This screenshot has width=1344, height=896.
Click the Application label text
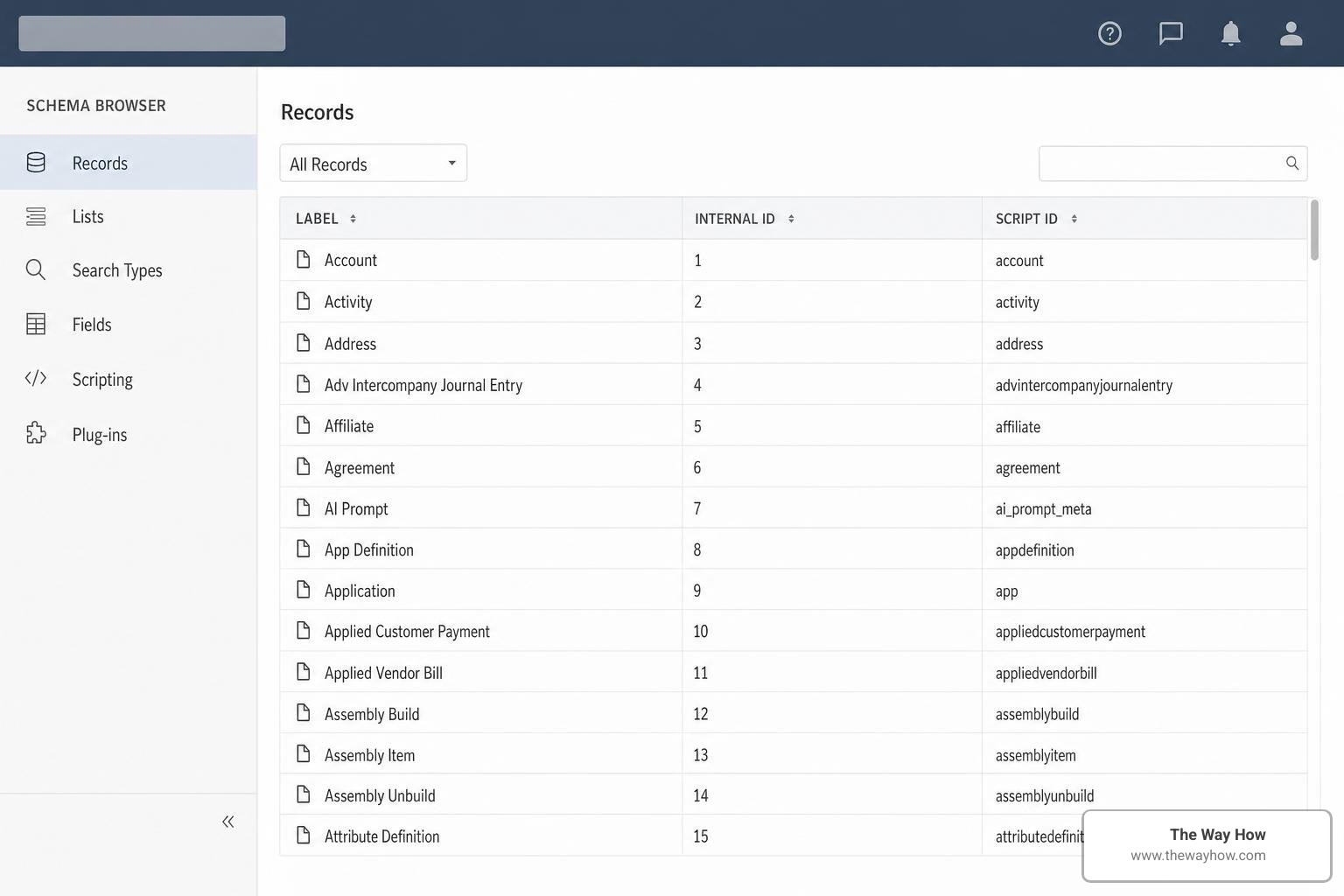pyautogui.click(x=360, y=591)
